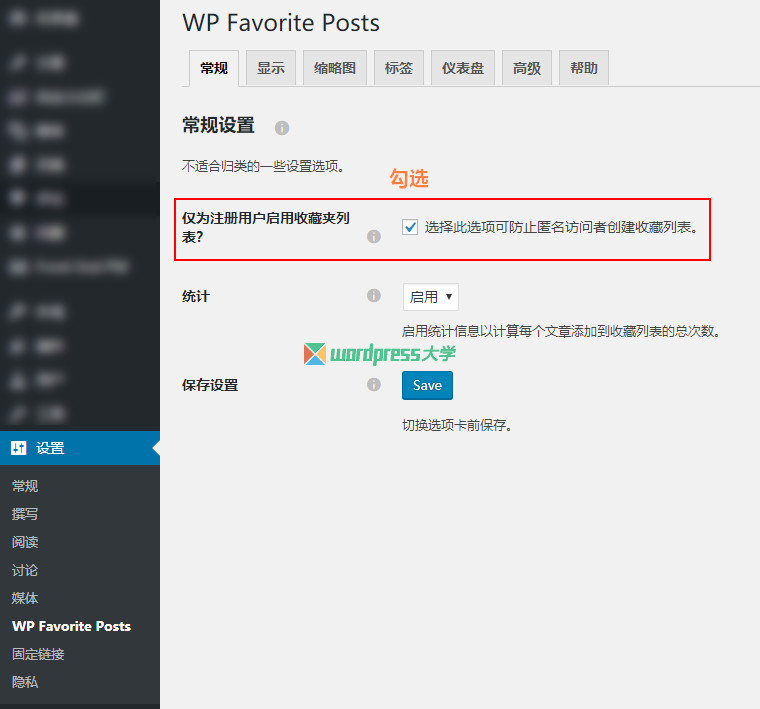The width and height of the screenshot is (760, 709).
Task: Go to the 仪表盘 tab
Action: (463, 68)
